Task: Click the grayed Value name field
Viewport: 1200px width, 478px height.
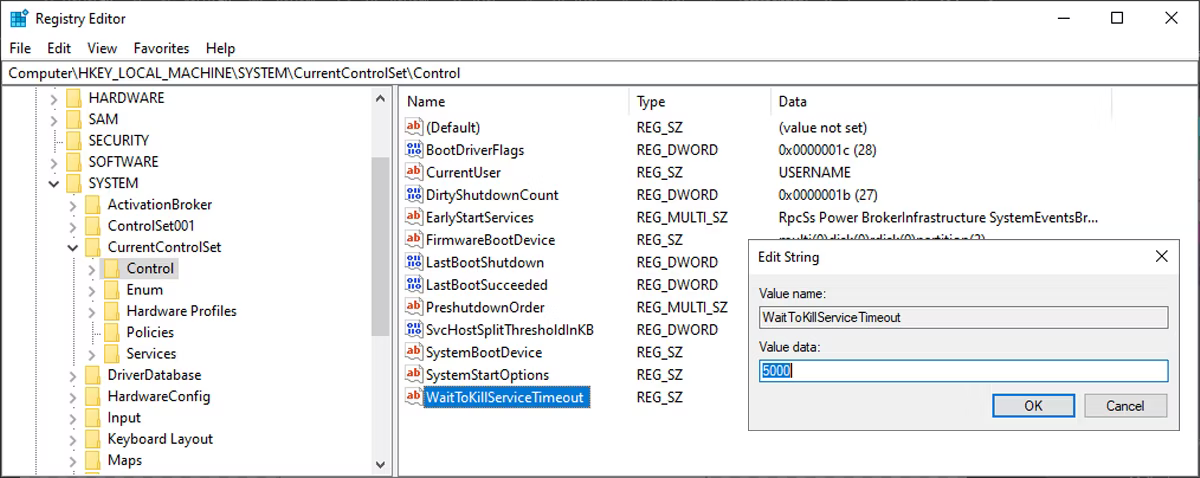Action: [963, 317]
